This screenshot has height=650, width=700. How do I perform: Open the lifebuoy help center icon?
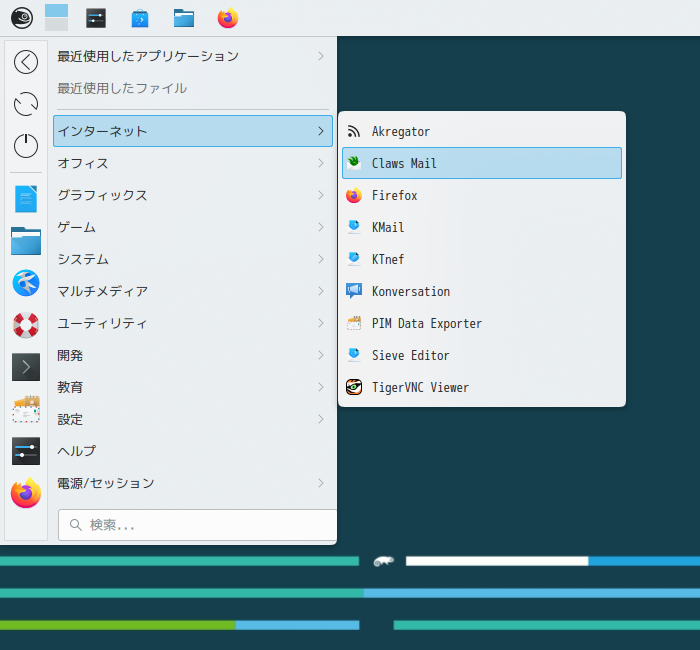click(x=26, y=325)
